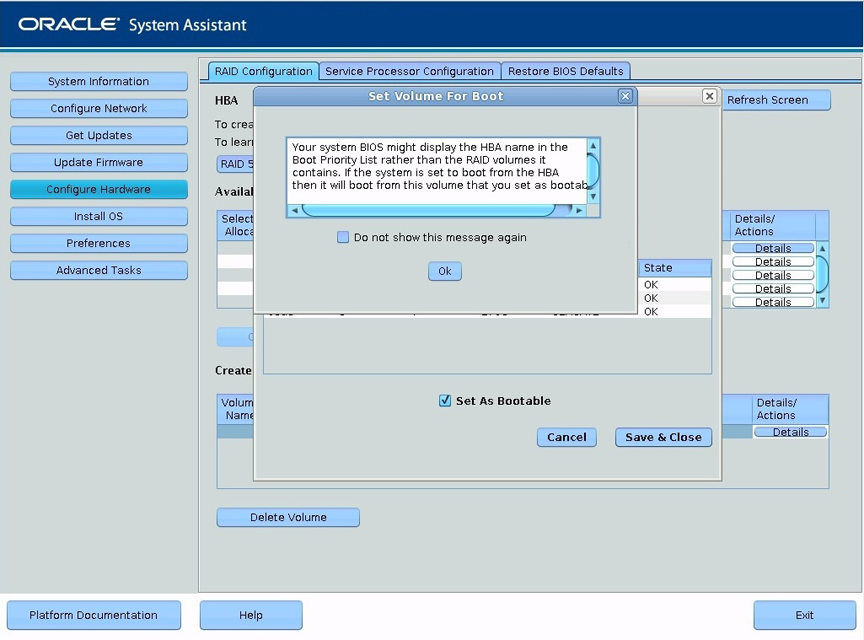Open Restore BIOS Defaults tab
864x640 pixels.
tap(565, 72)
